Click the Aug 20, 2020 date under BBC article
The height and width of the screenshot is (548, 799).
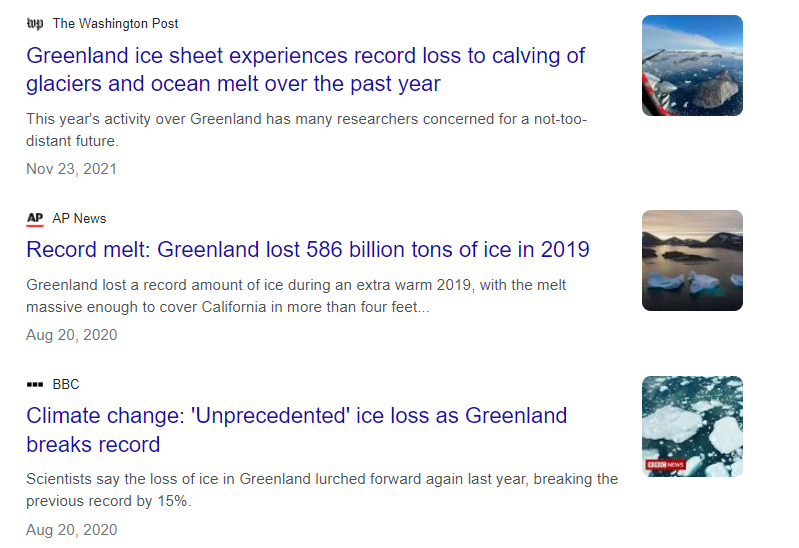pos(71,530)
